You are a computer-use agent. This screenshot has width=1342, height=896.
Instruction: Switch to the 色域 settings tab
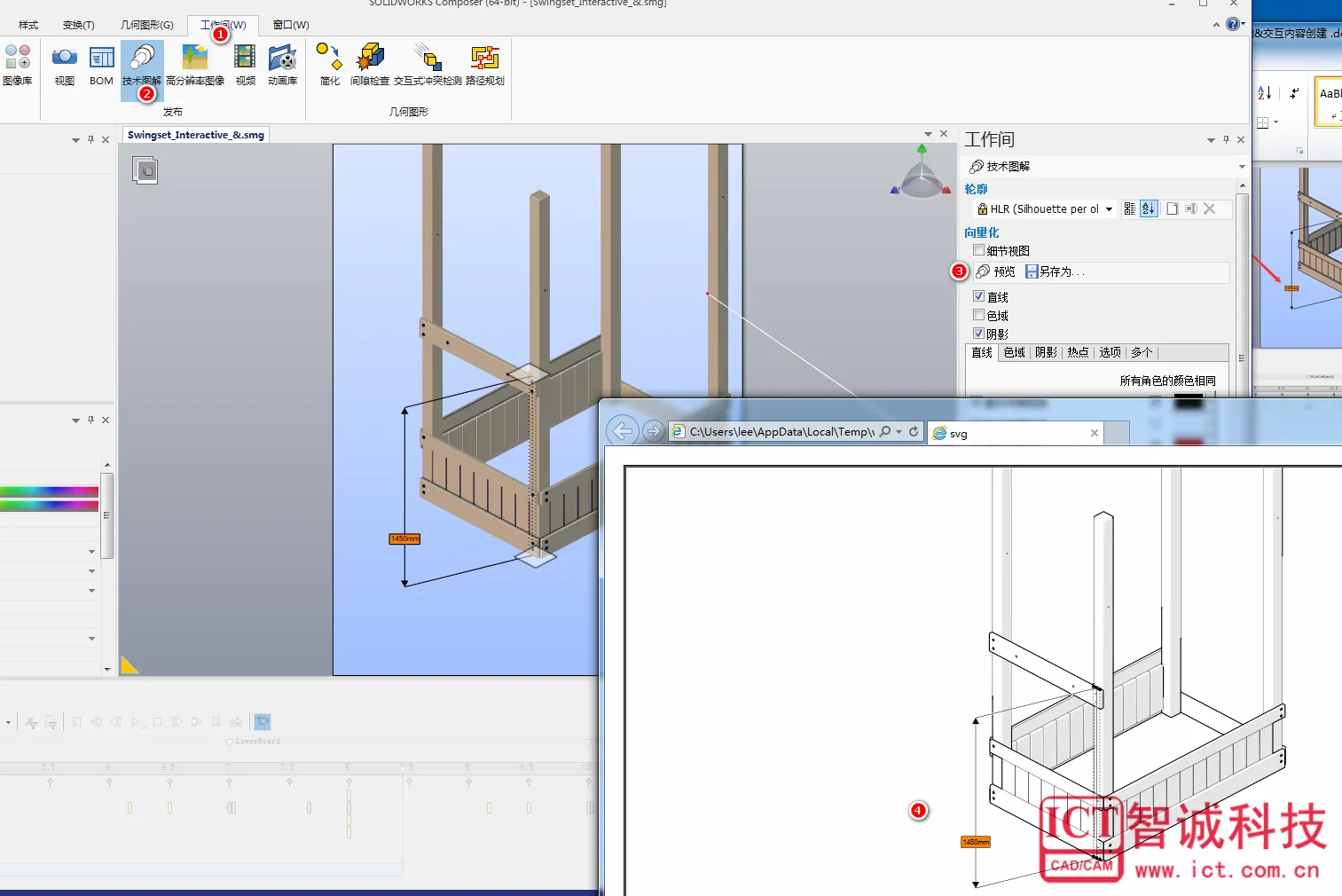click(1014, 352)
